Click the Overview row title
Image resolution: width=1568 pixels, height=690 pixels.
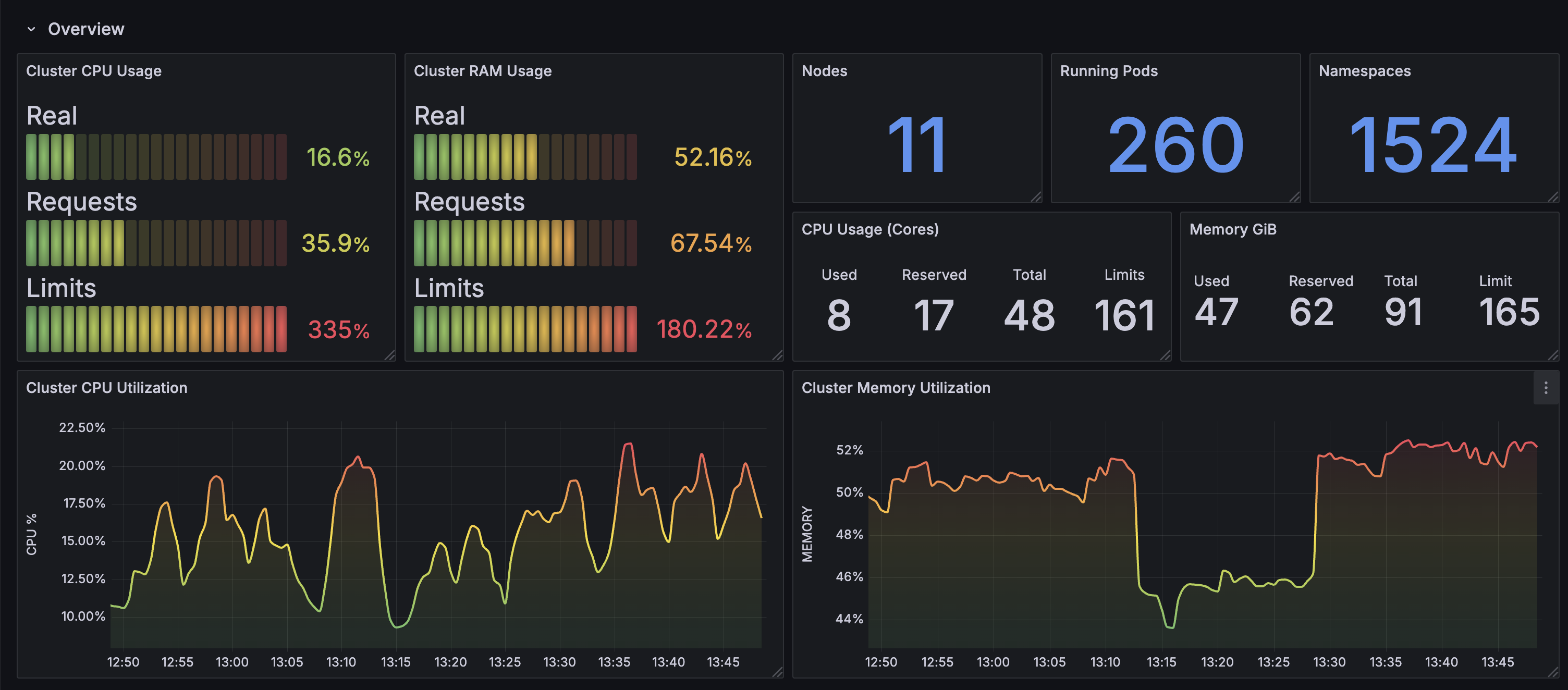point(86,29)
